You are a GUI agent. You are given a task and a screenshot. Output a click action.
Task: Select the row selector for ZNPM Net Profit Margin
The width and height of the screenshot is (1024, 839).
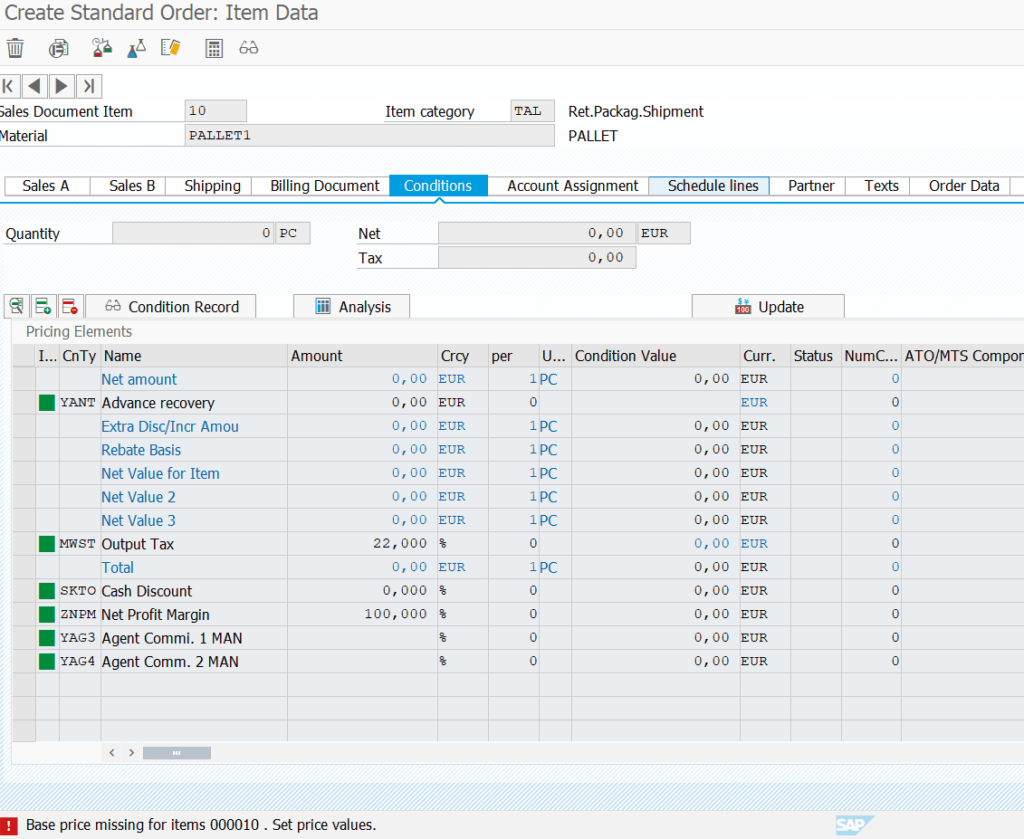click(x=23, y=614)
